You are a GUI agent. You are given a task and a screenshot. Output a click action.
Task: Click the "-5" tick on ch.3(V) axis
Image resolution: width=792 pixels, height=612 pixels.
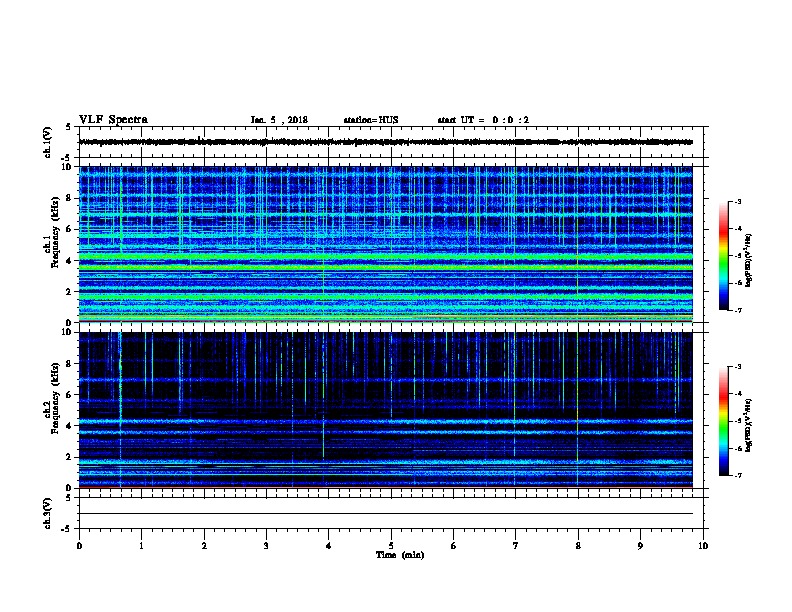(67, 529)
